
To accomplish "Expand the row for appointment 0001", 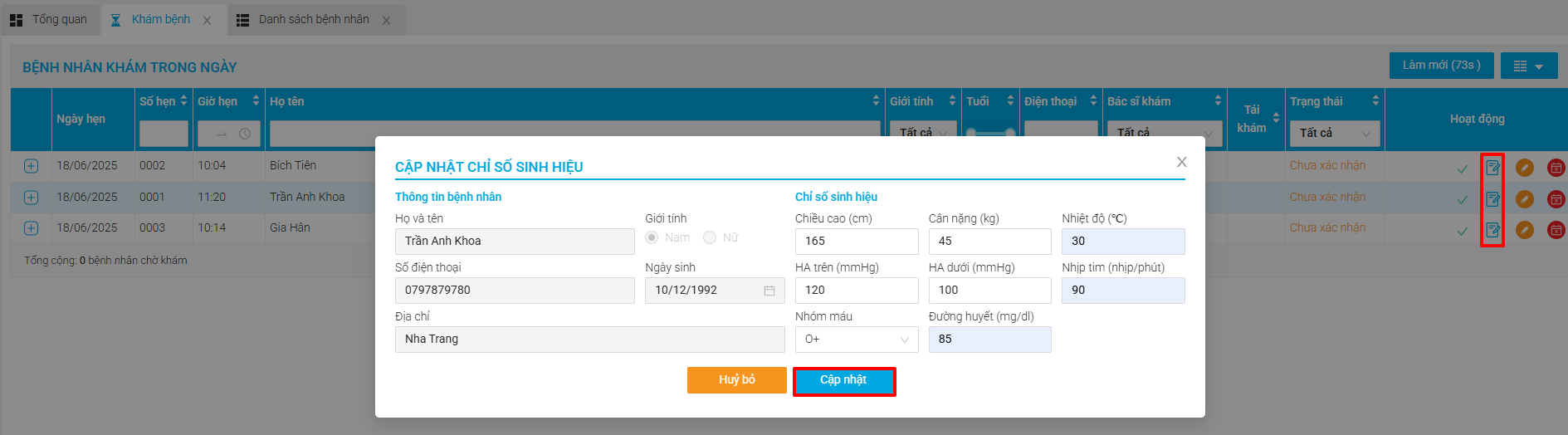I will (x=31, y=198).
